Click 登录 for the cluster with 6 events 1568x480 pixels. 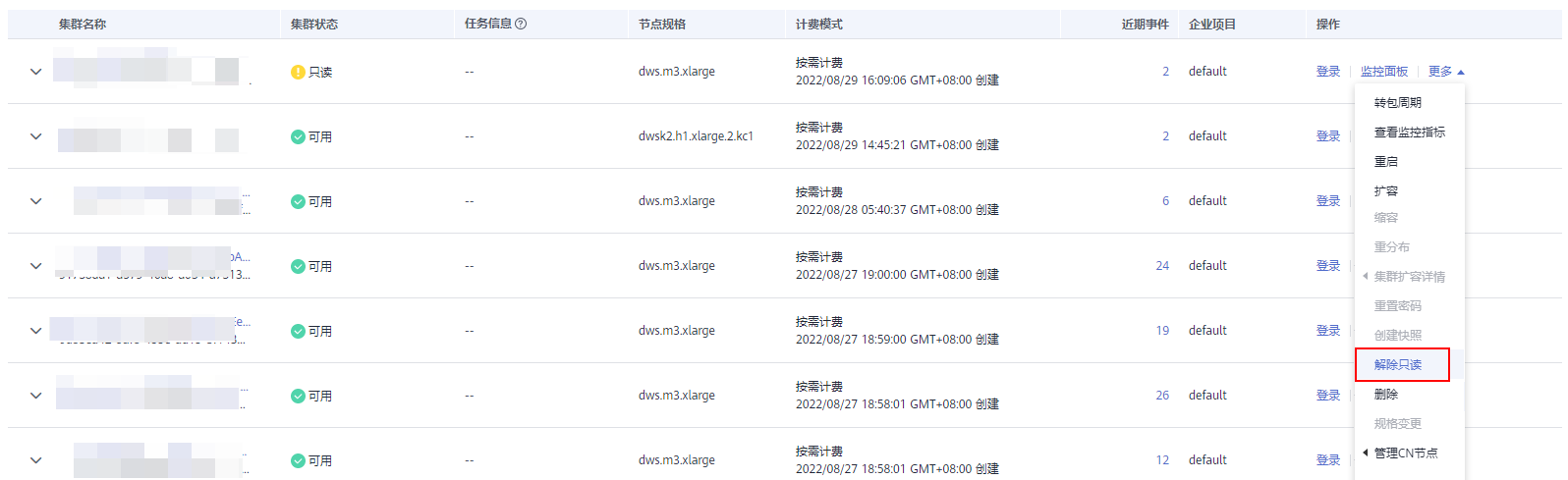click(1327, 201)
